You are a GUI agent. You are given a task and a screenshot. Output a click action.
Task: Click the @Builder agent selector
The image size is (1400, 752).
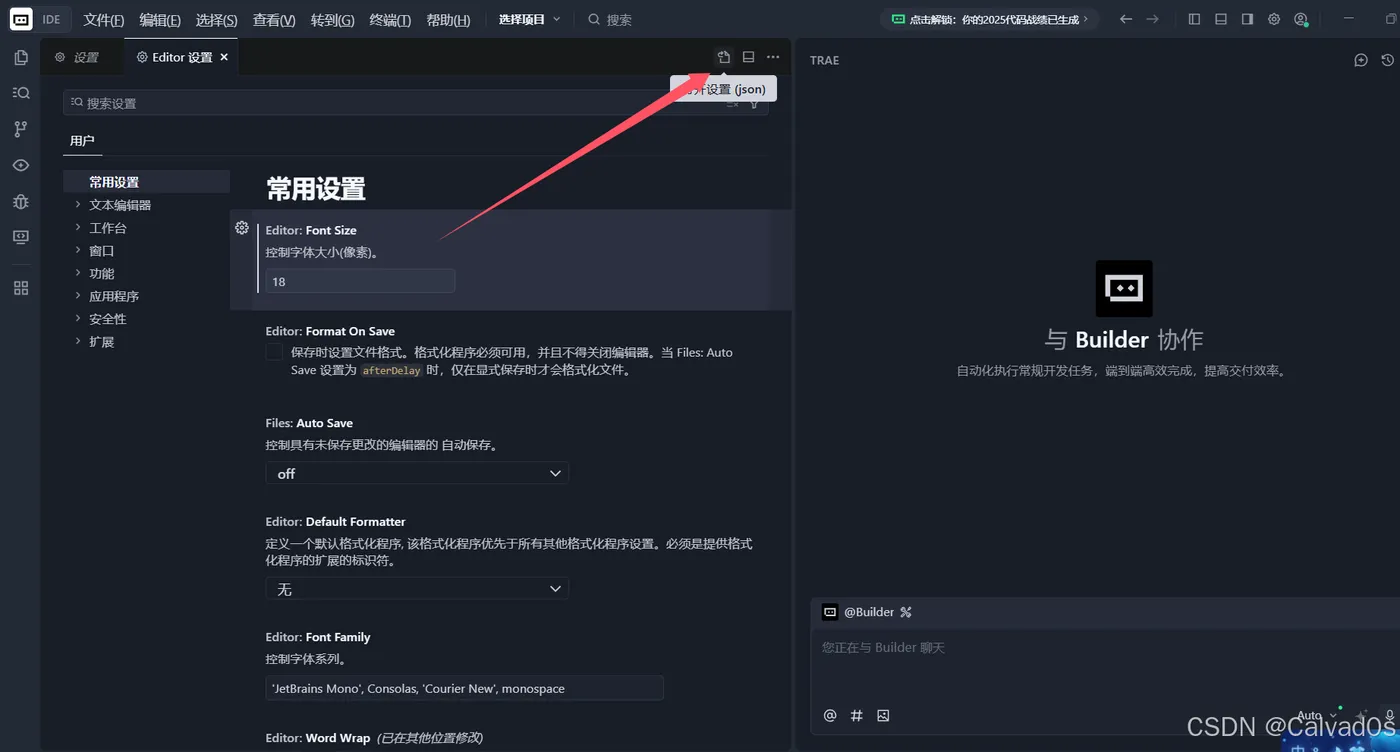tap(859, 612)
